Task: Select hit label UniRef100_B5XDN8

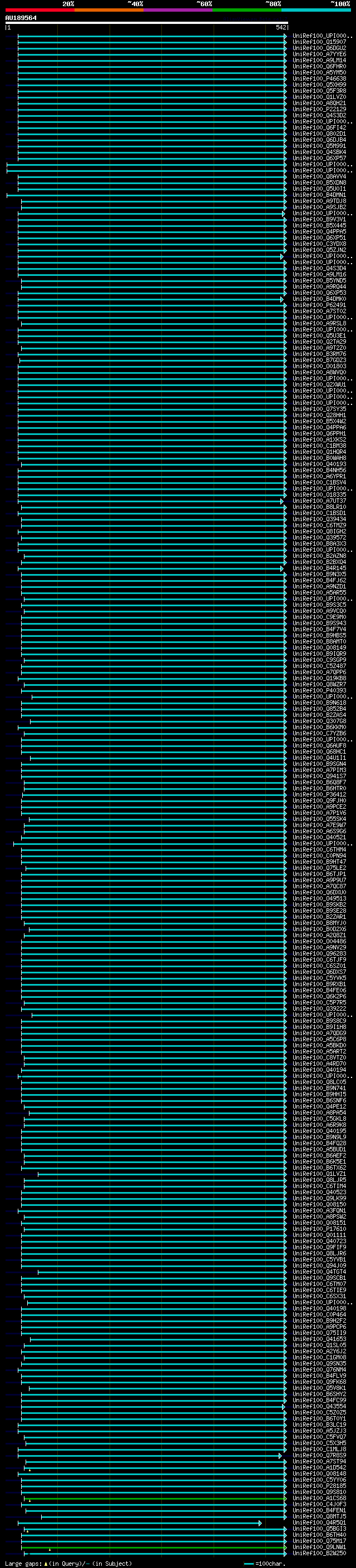Action: click(319, 182)
